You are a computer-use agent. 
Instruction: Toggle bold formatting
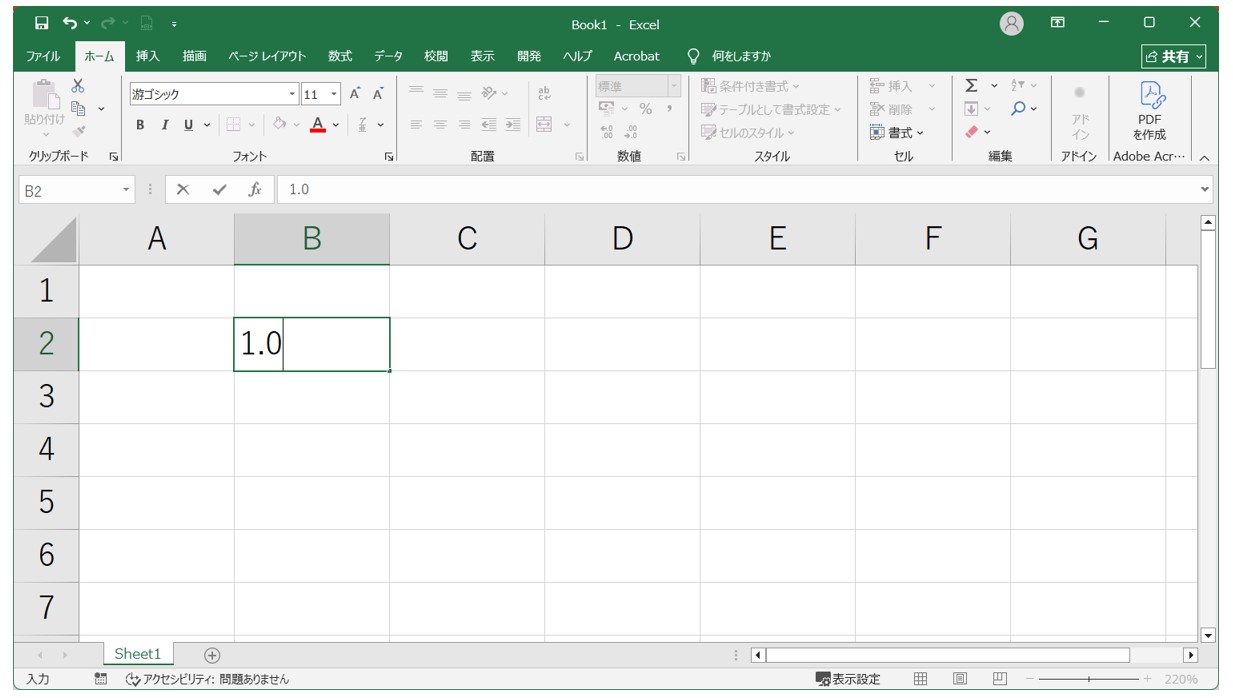tap(140, 125)
